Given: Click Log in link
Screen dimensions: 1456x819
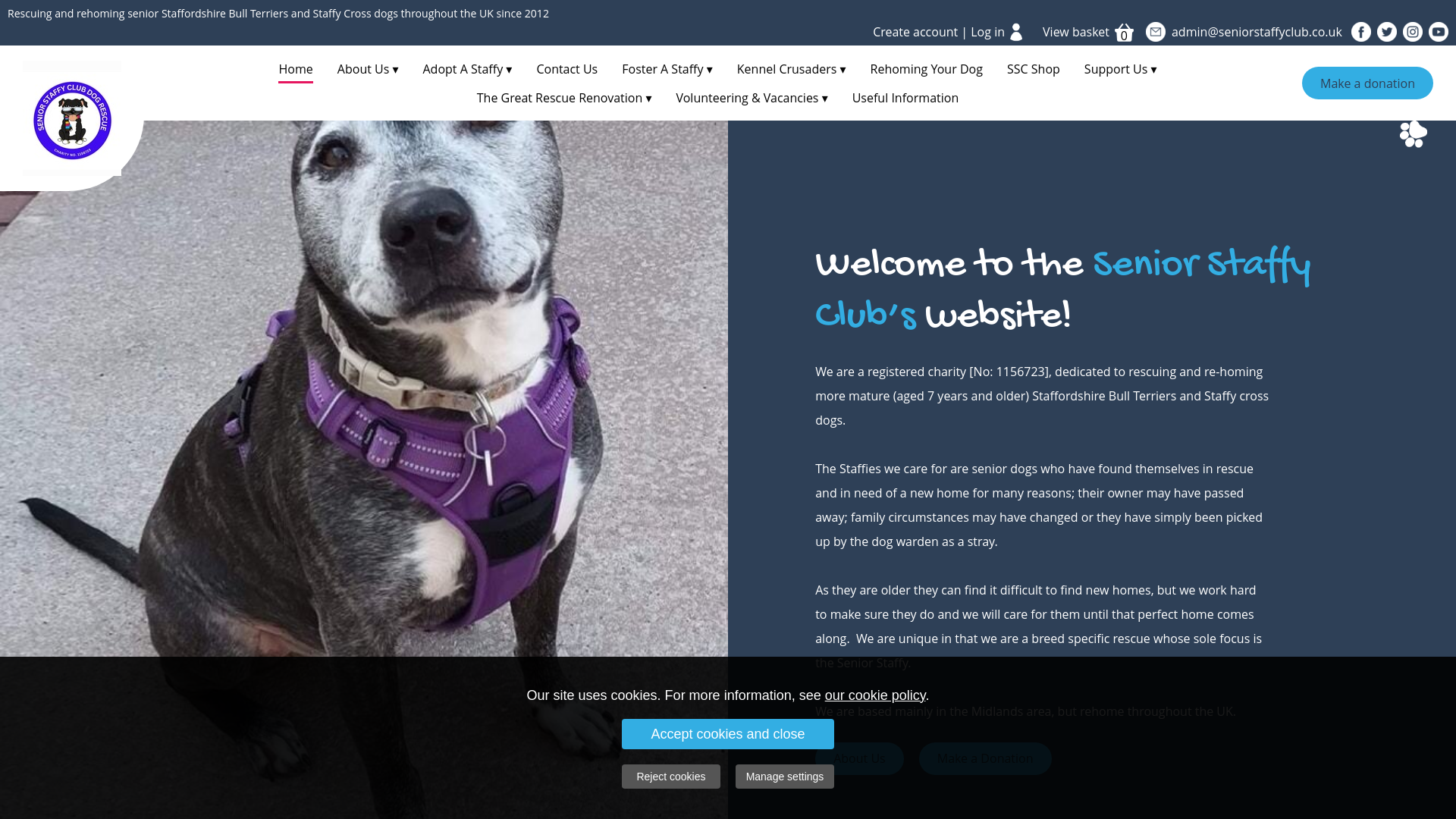Looking at the screenshot, I should pyautogui.click(x=987, y=32).
